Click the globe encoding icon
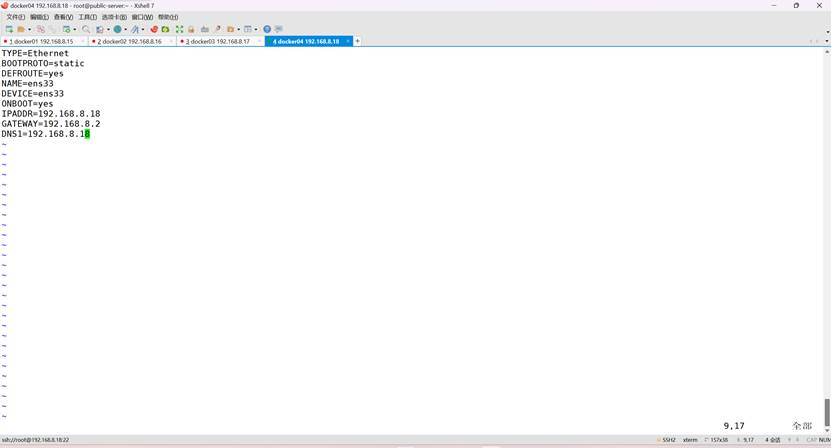This screenshot has height=448, width=831. tap(118, 29)
